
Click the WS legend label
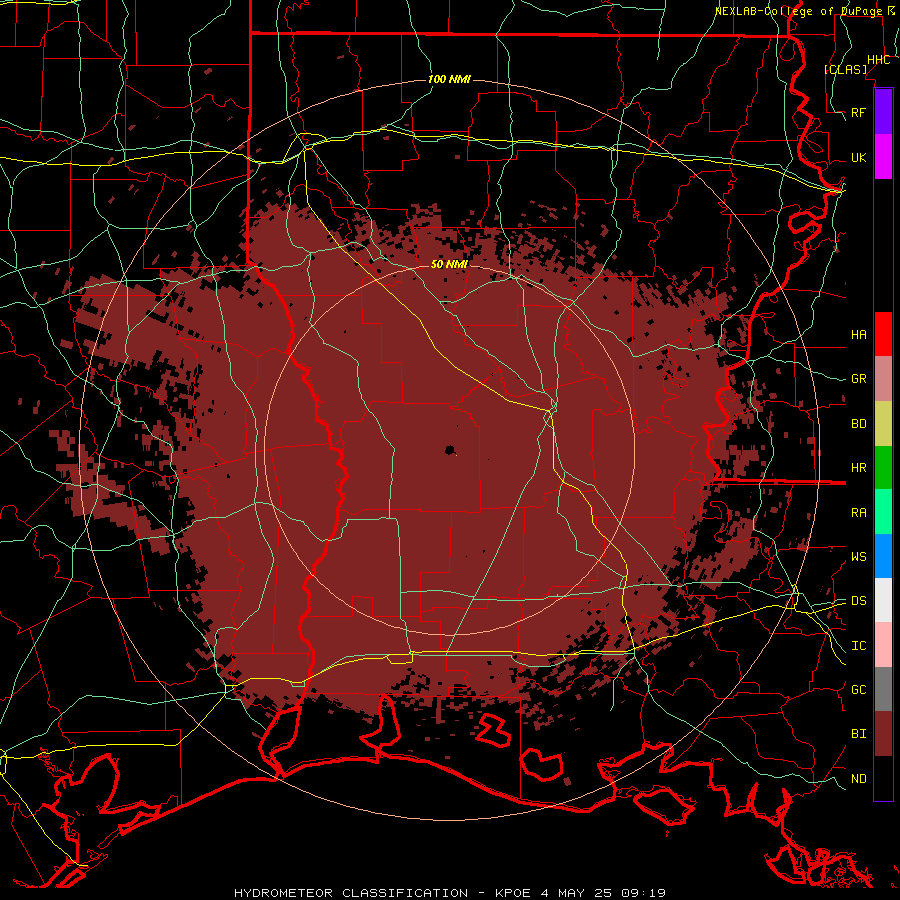point(859,556)
